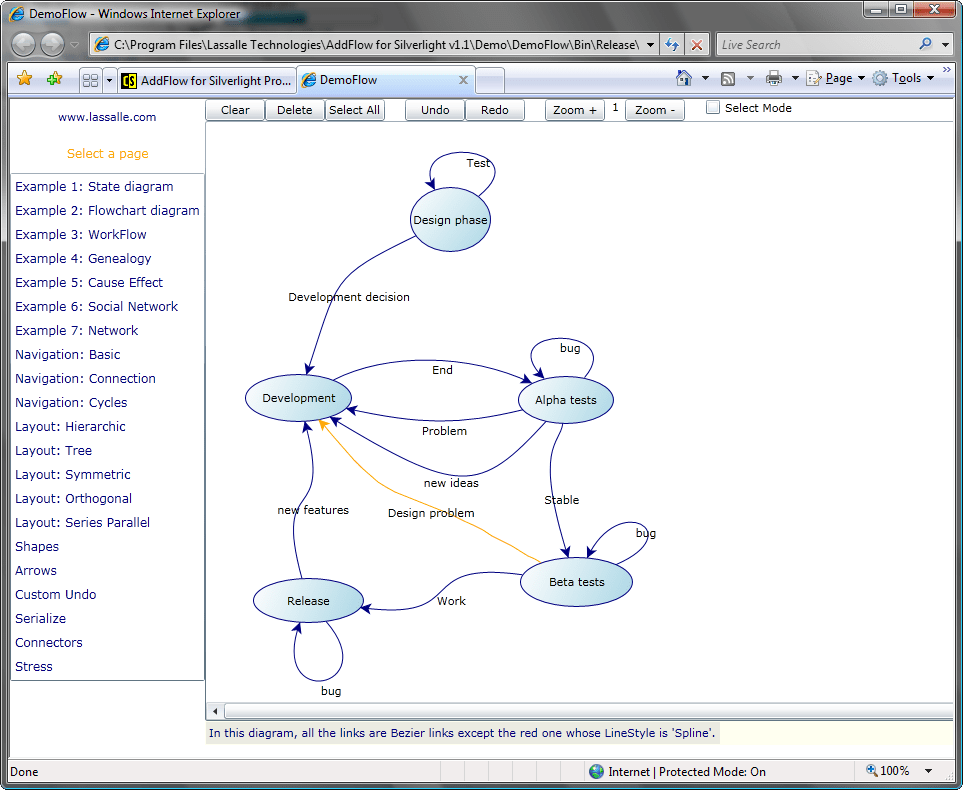This screenshot has height=790, width=963.
Task: Open Quick Tabs view icon
Action: 90,78
